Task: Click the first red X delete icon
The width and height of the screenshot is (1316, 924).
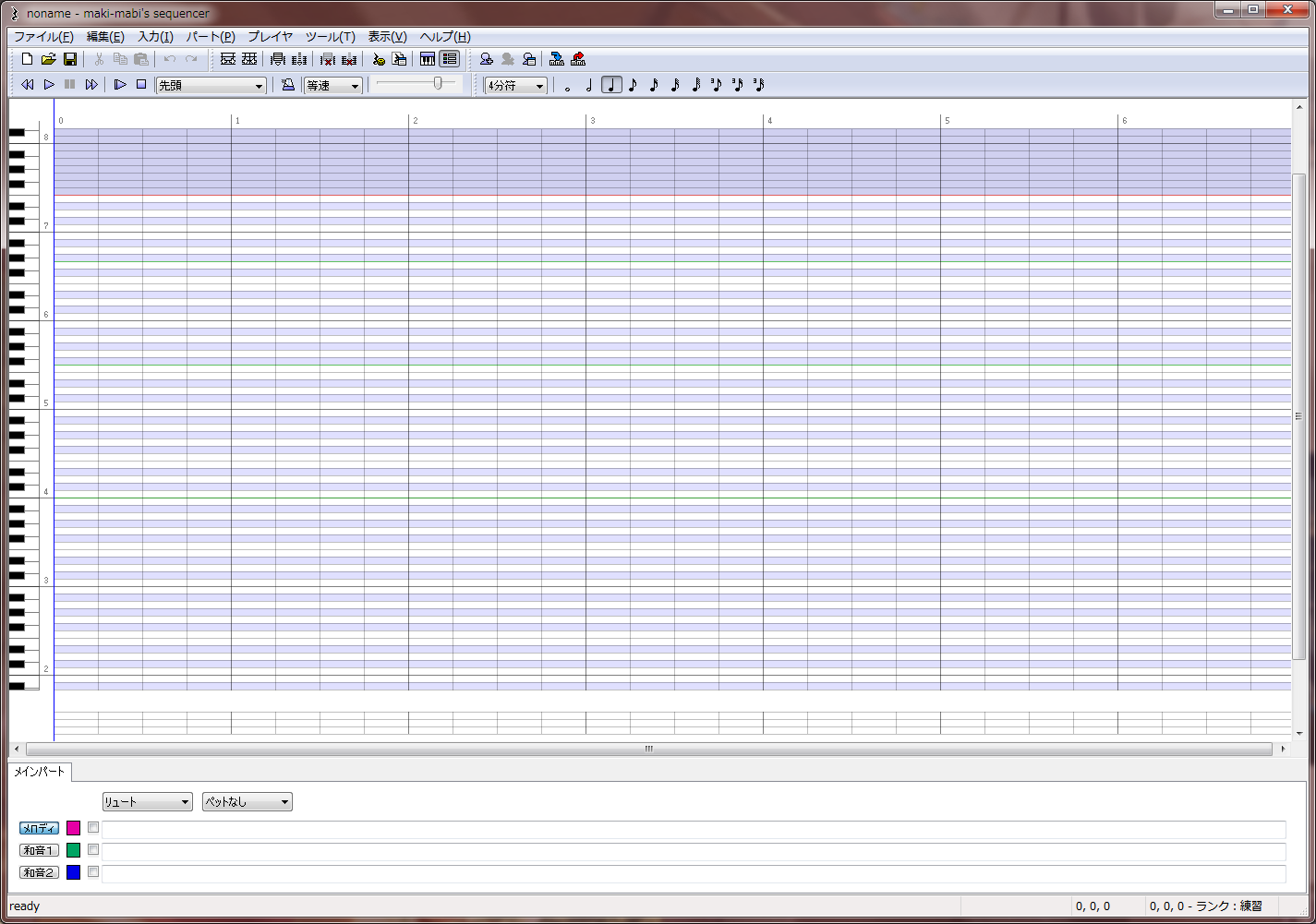Action: point(328,59)
